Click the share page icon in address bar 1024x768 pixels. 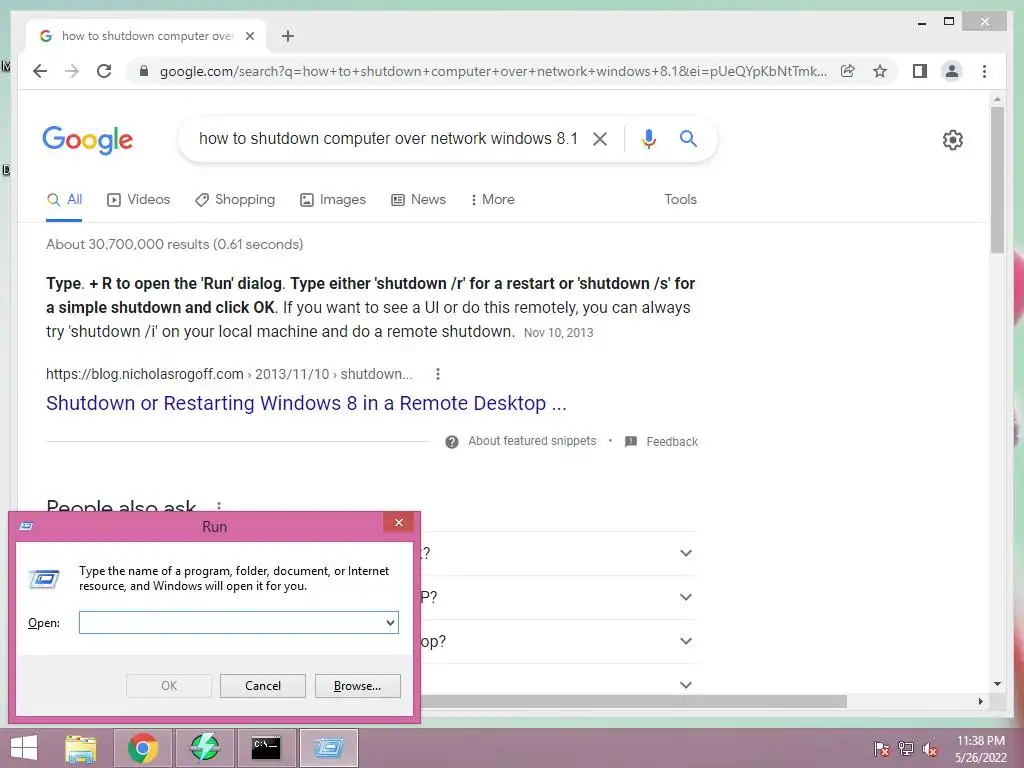click(848, 71)
